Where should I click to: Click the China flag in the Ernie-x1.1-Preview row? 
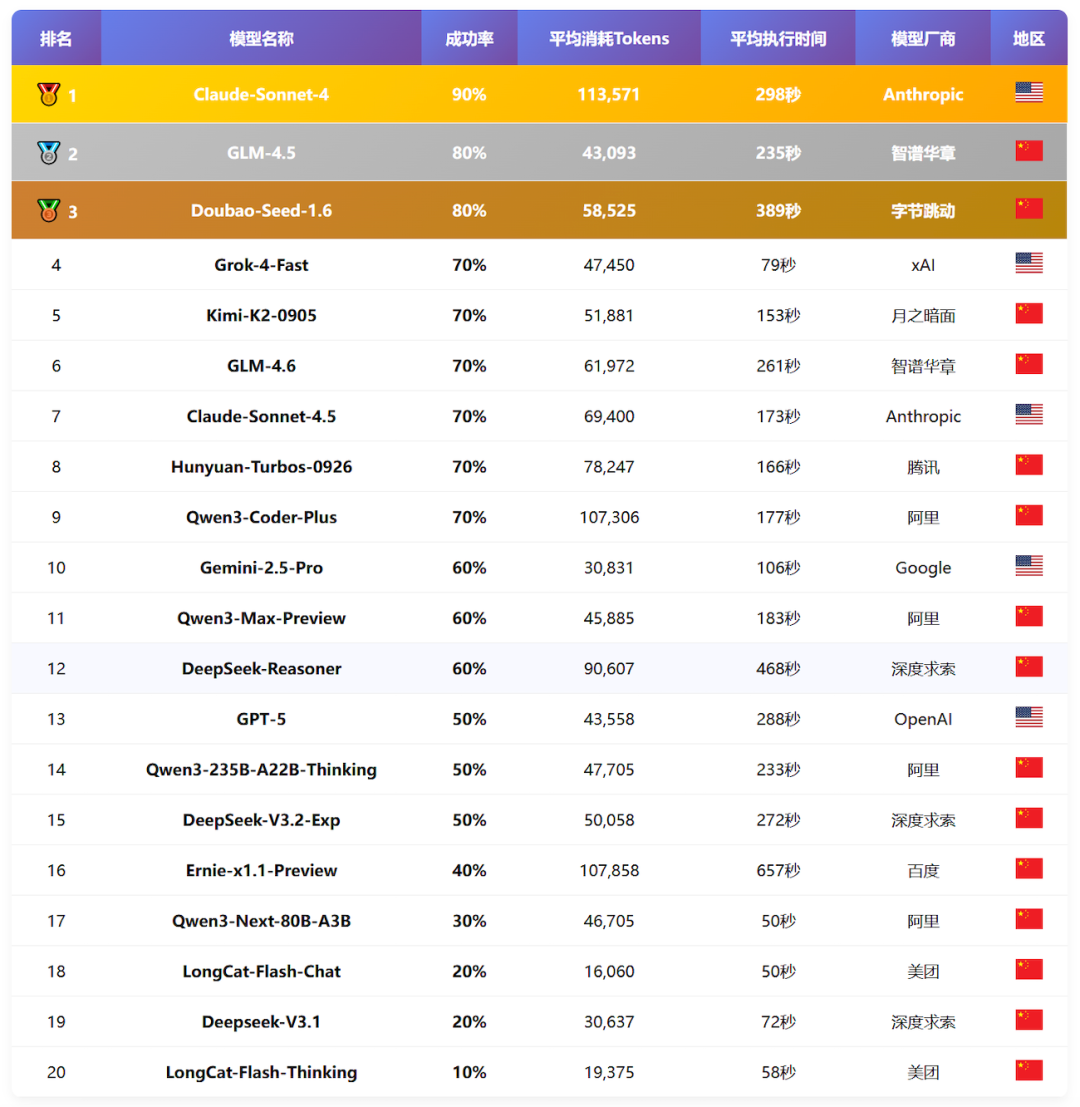[1028, 868]
